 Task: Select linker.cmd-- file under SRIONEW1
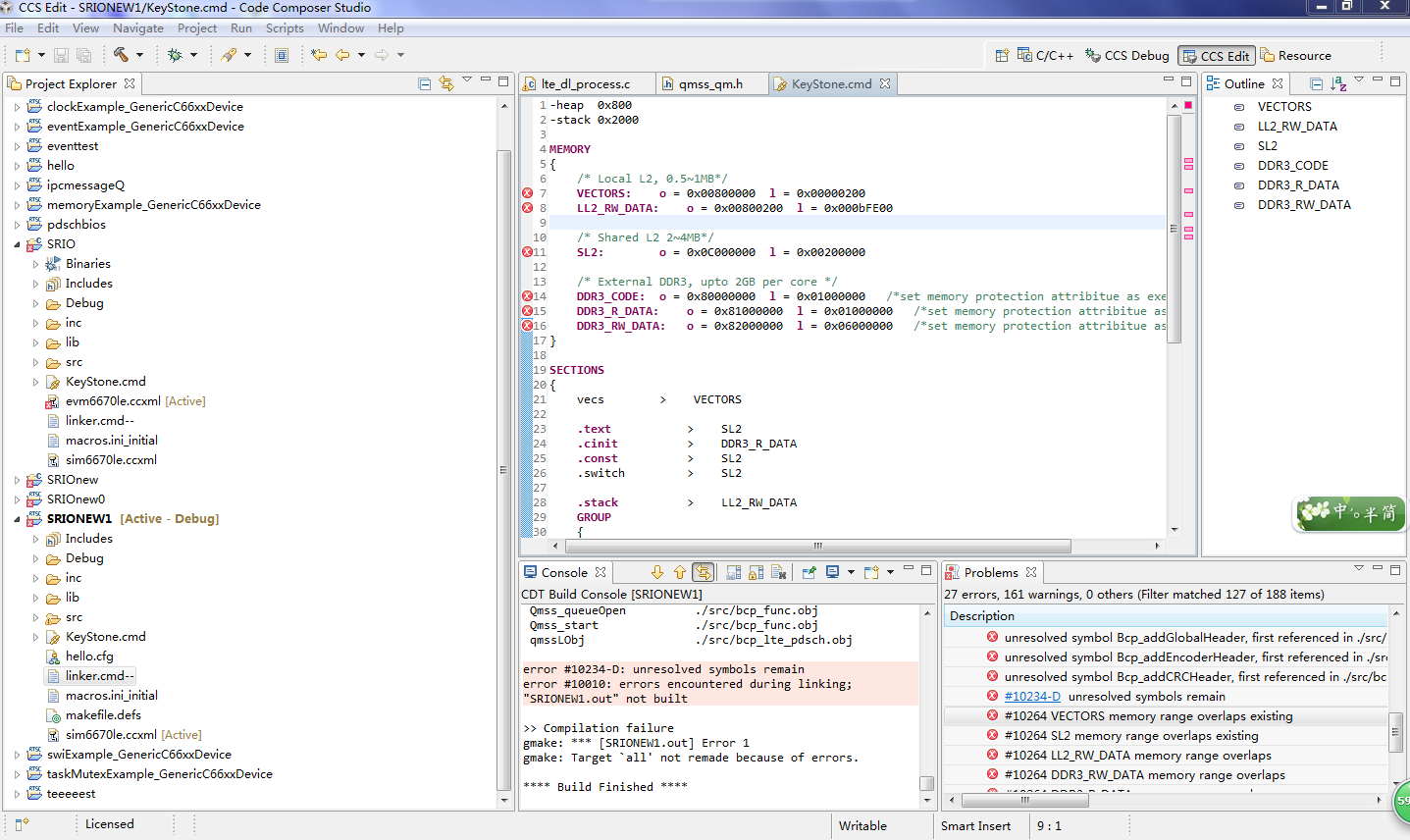click(99, 676)
